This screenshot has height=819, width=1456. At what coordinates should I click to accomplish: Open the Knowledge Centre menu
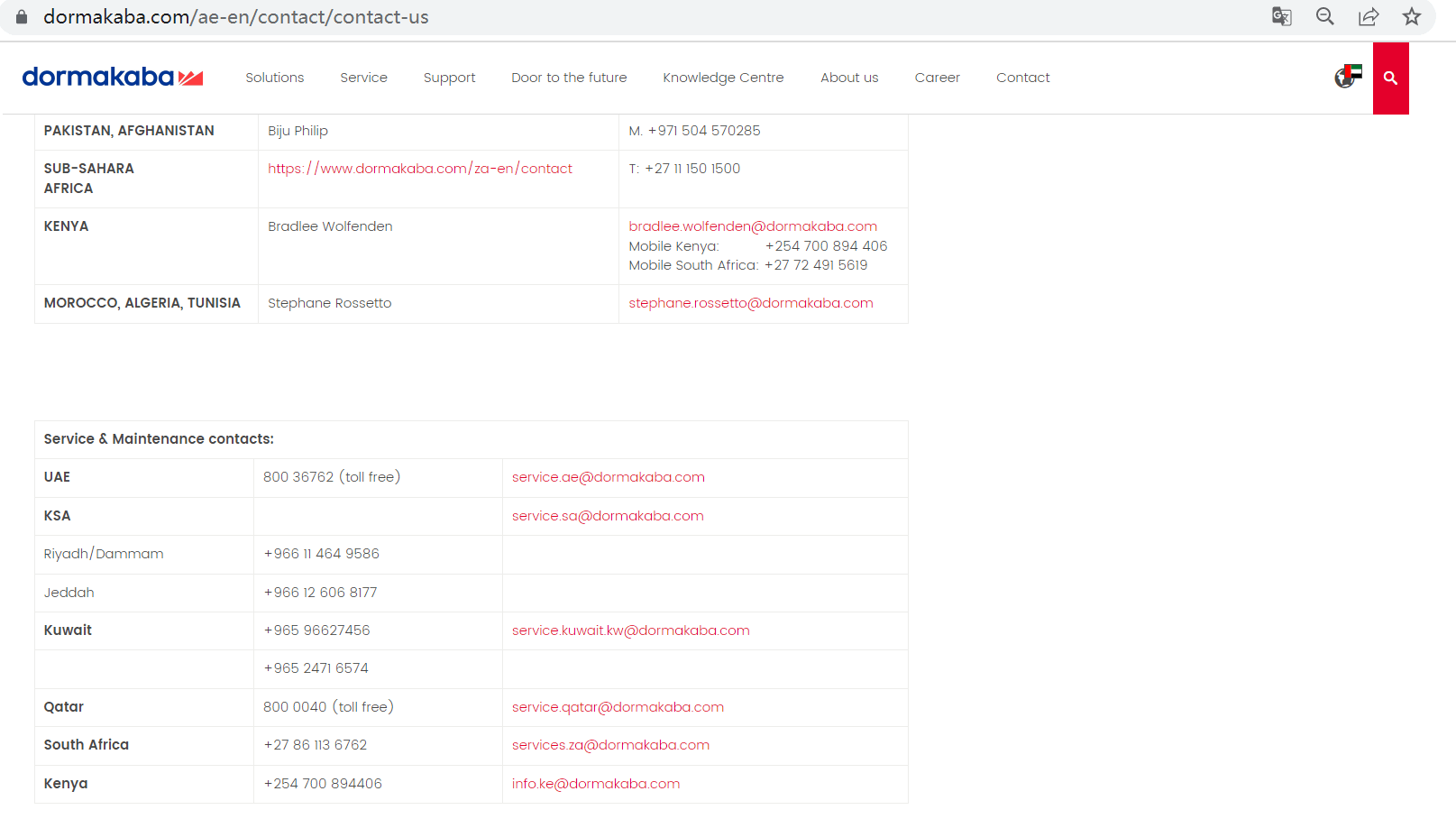723,78
